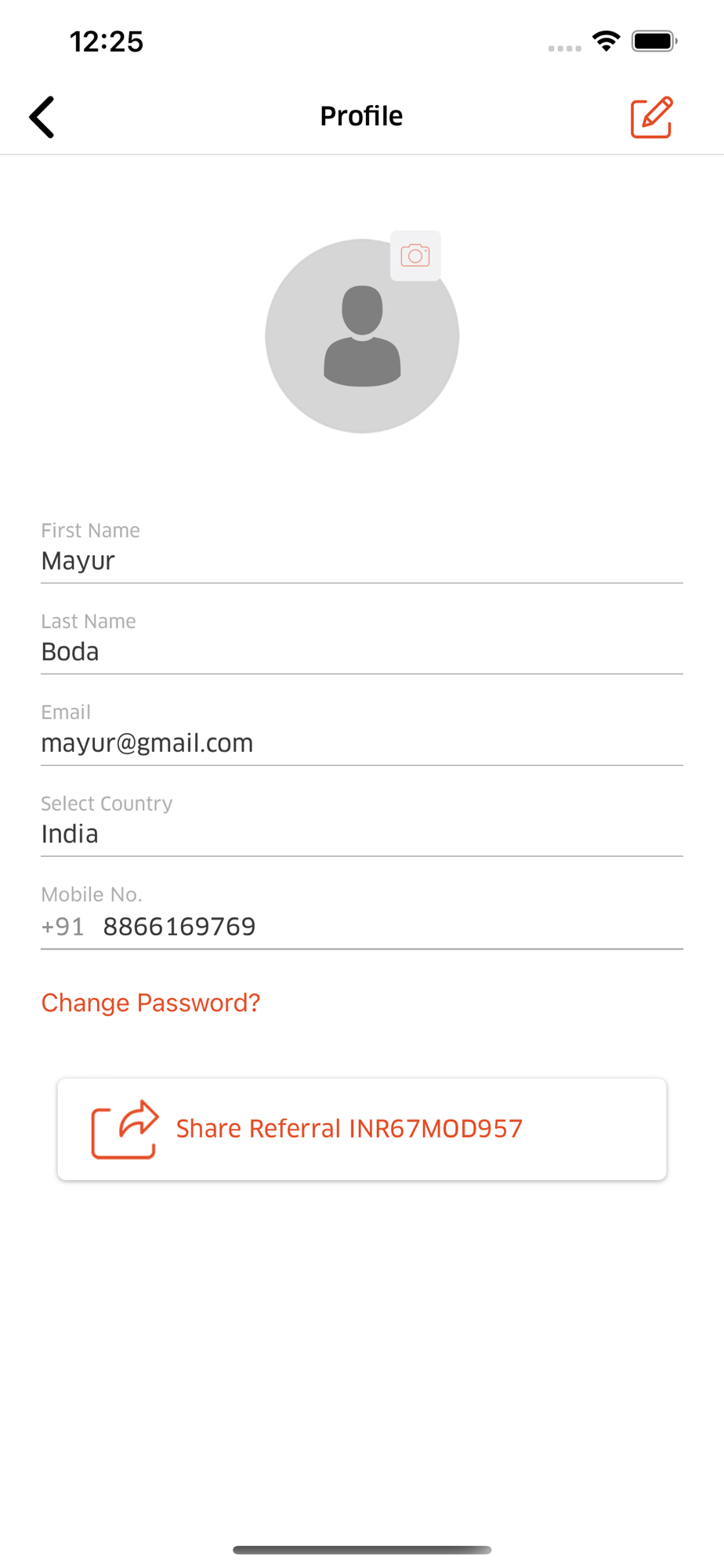Click the gray profile avatar picture
This screenshot has width=724, height=1568.
362,336
